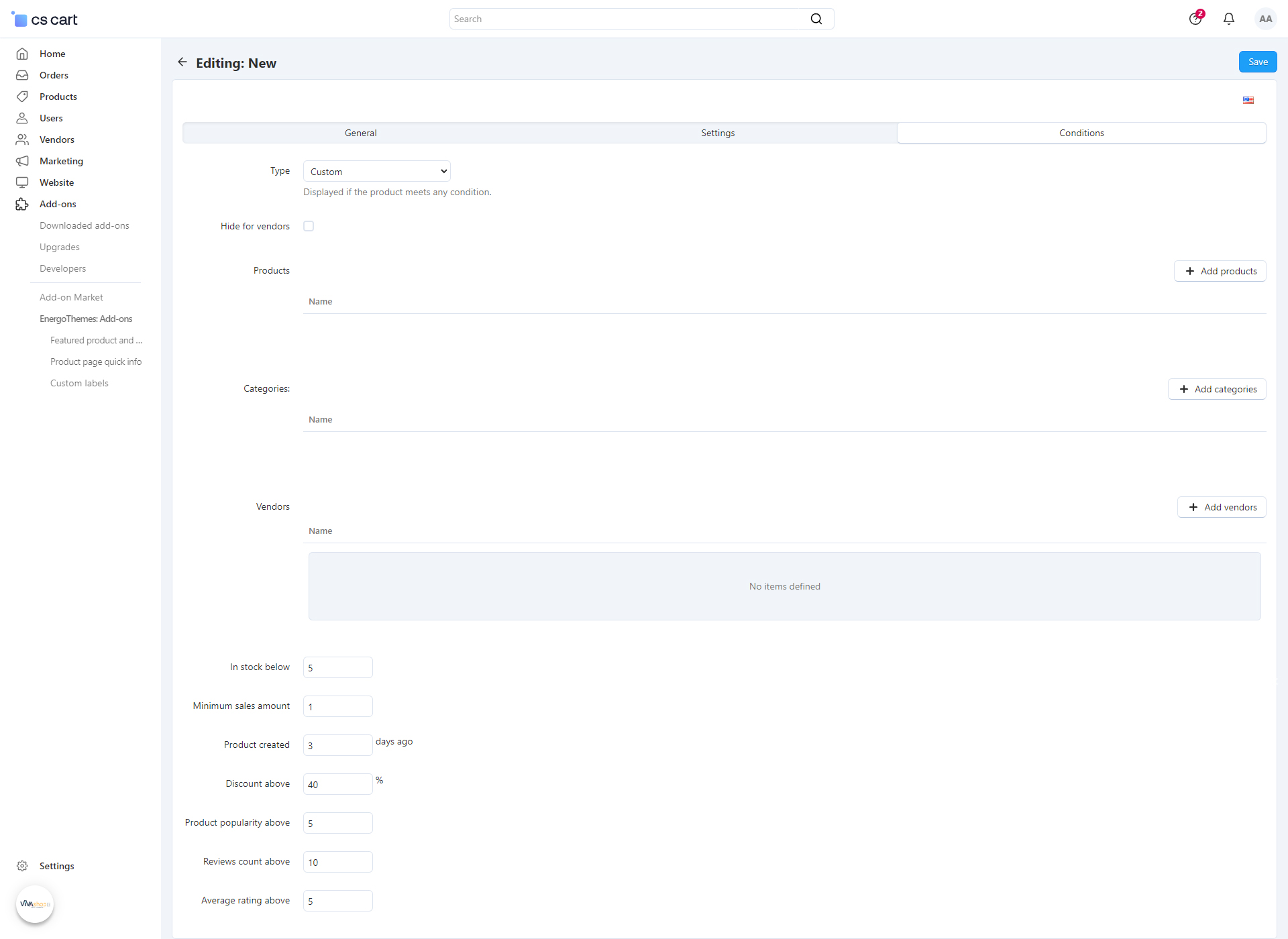Screen dimensions: 1288x939
Task: Click the search magnifier icon
Action: tap(816, 19)
